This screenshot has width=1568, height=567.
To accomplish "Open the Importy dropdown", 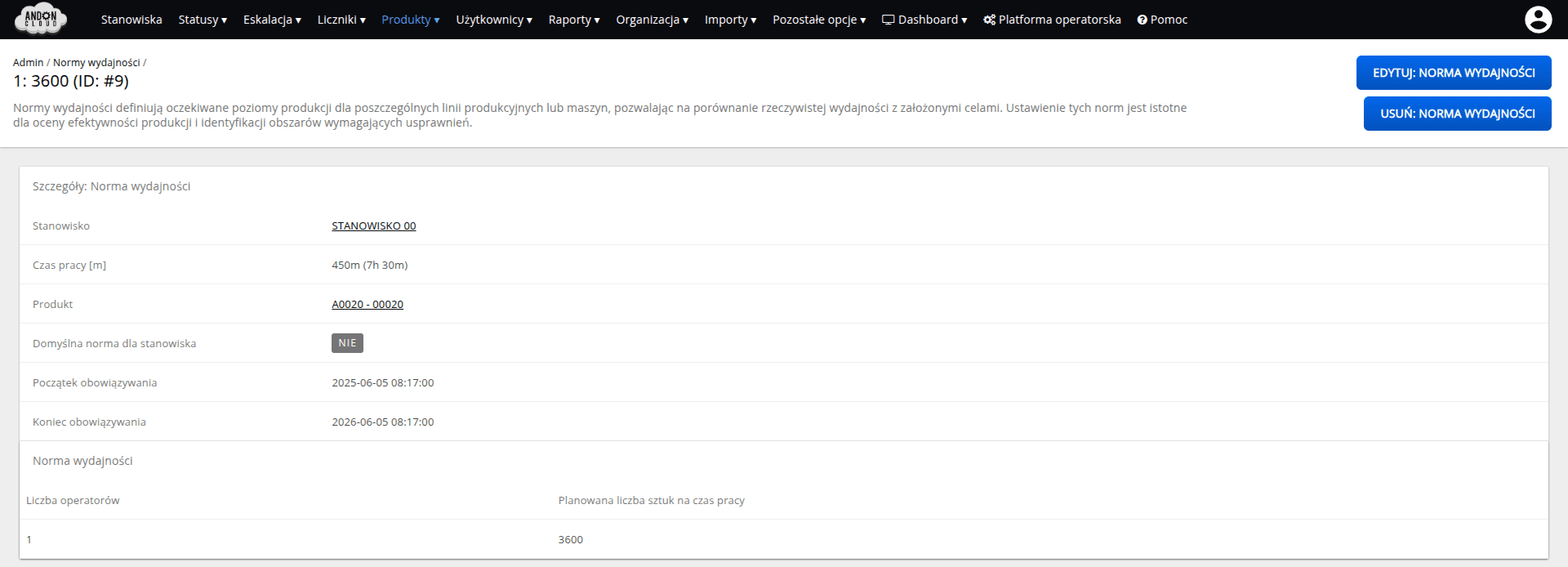I will [730, 20].
